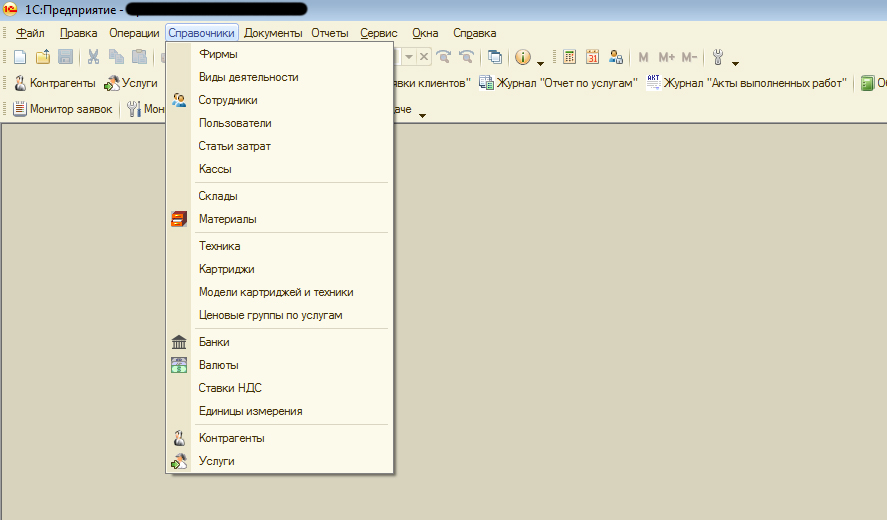Image resolution: width=887 pixels, height=520 pixels.
Task: Open the Банки reference list
Action: [214, 342]
